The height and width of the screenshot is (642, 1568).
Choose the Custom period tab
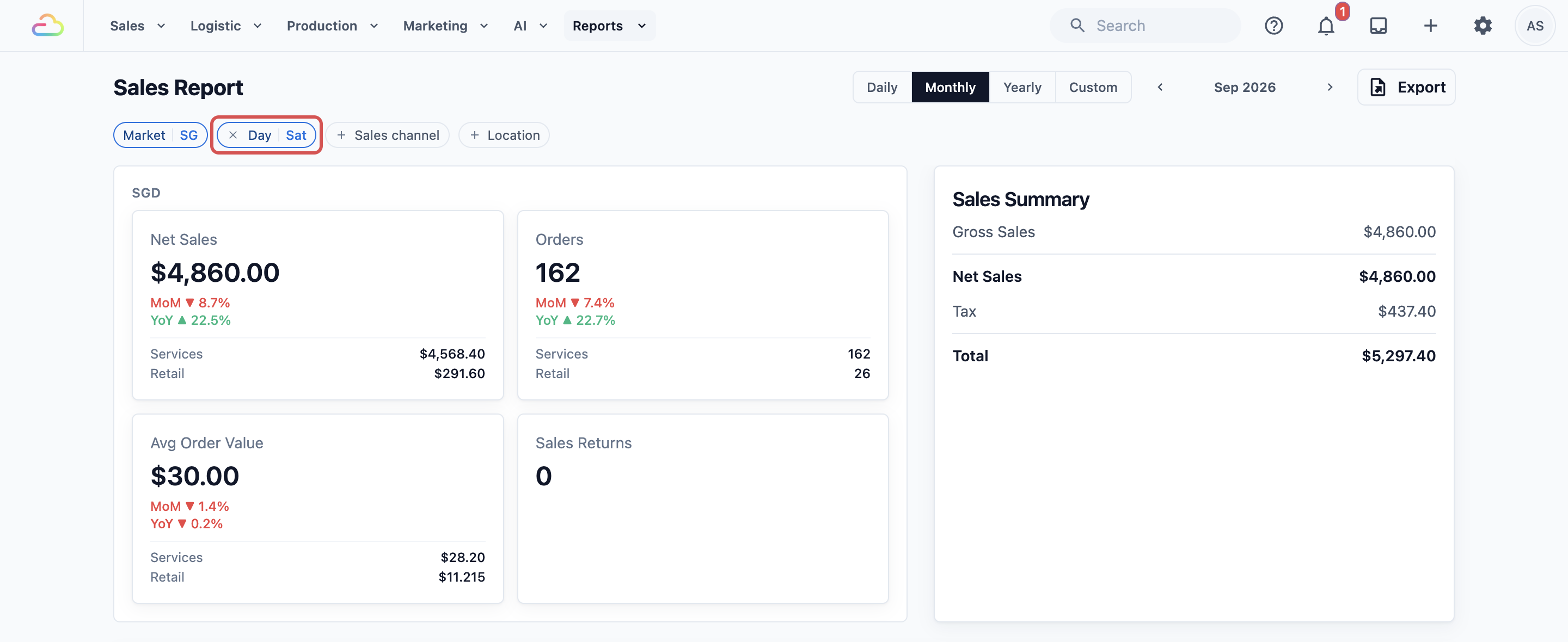[1093, 87]
